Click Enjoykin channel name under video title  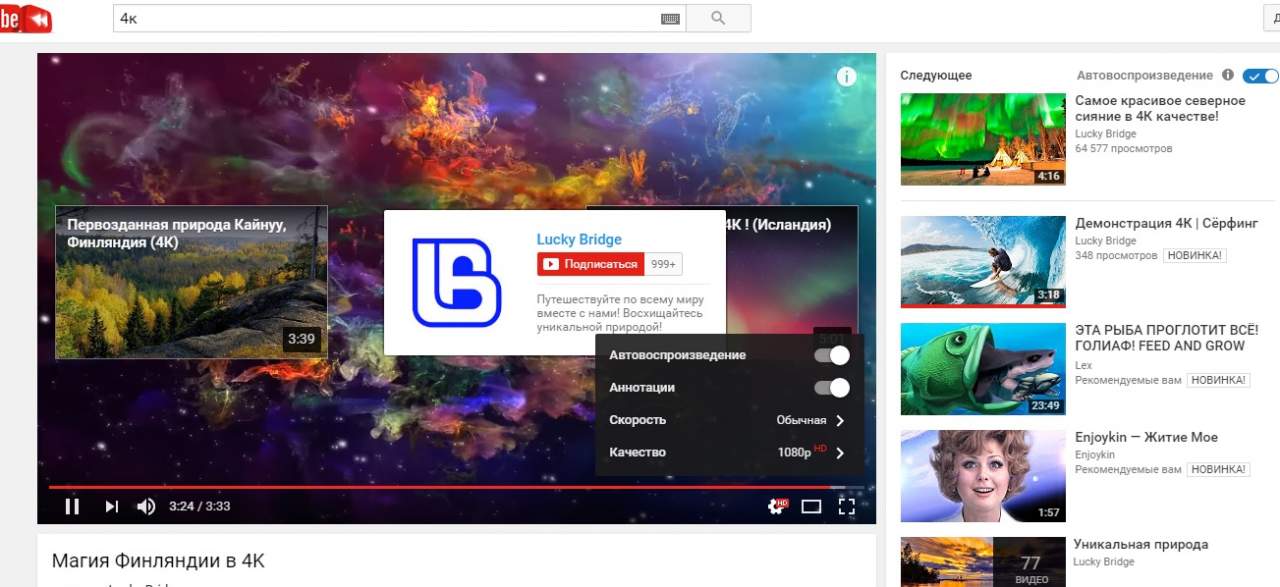click(1095, 455)
